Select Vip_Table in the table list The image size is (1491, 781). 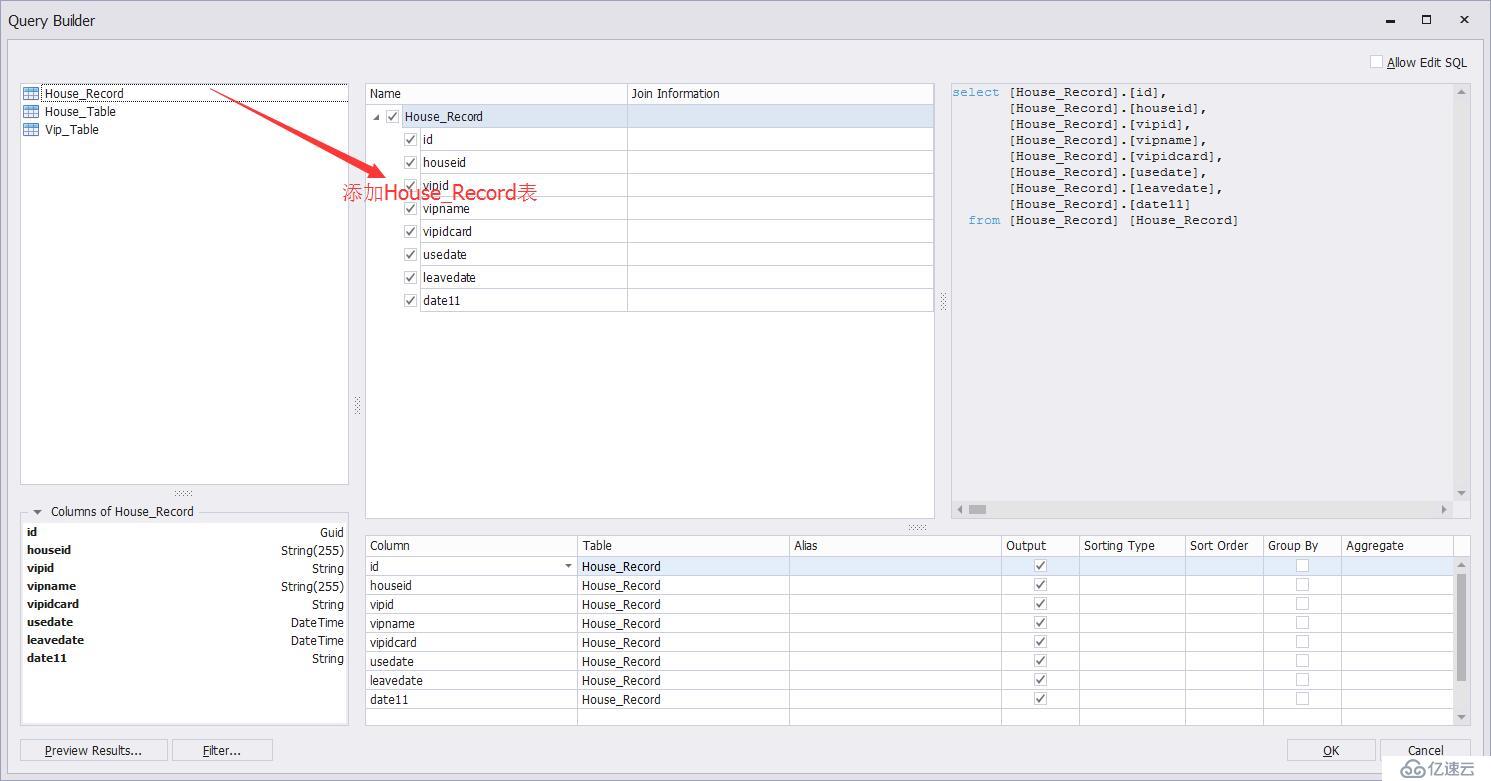72,129
